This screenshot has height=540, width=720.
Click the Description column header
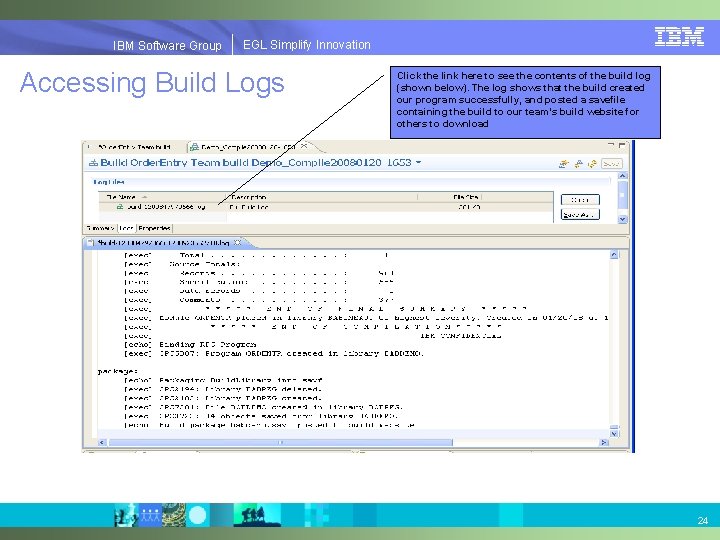[249, 197]
